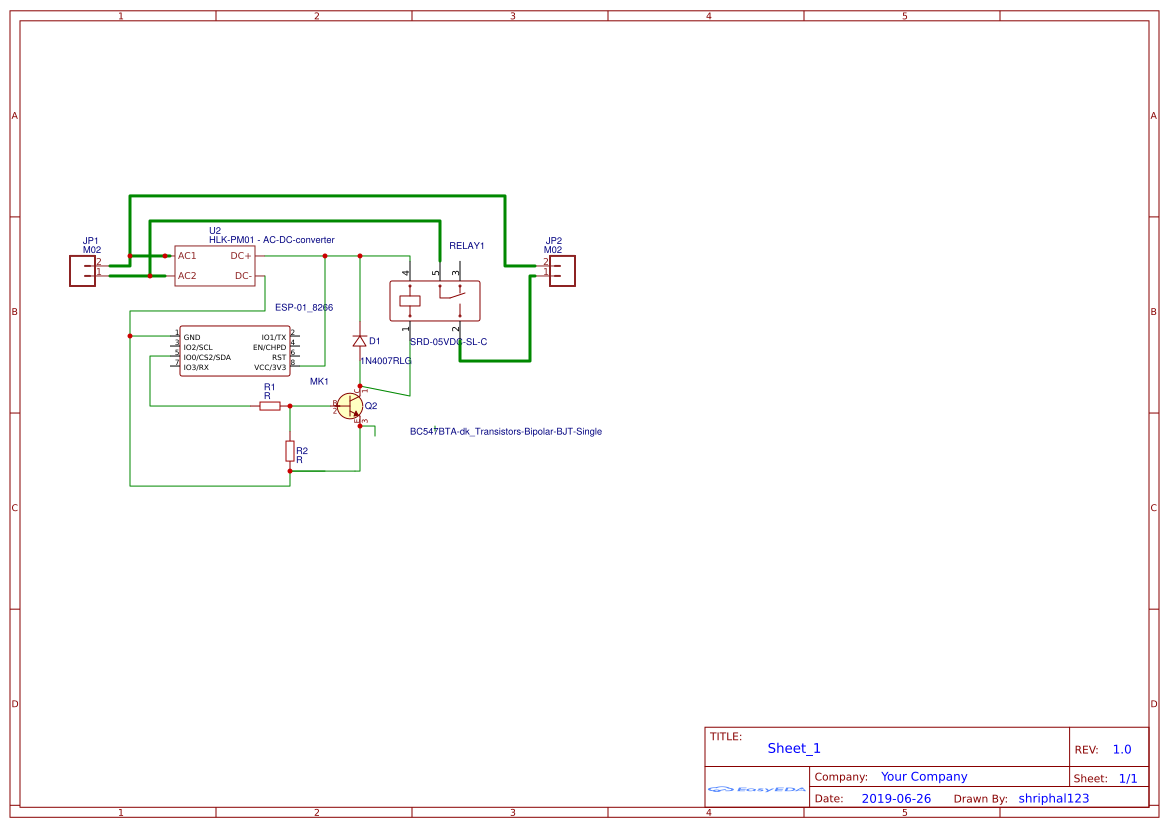
Task: Select the drawn-by name shriphal123
Action: pos(1054,799)
